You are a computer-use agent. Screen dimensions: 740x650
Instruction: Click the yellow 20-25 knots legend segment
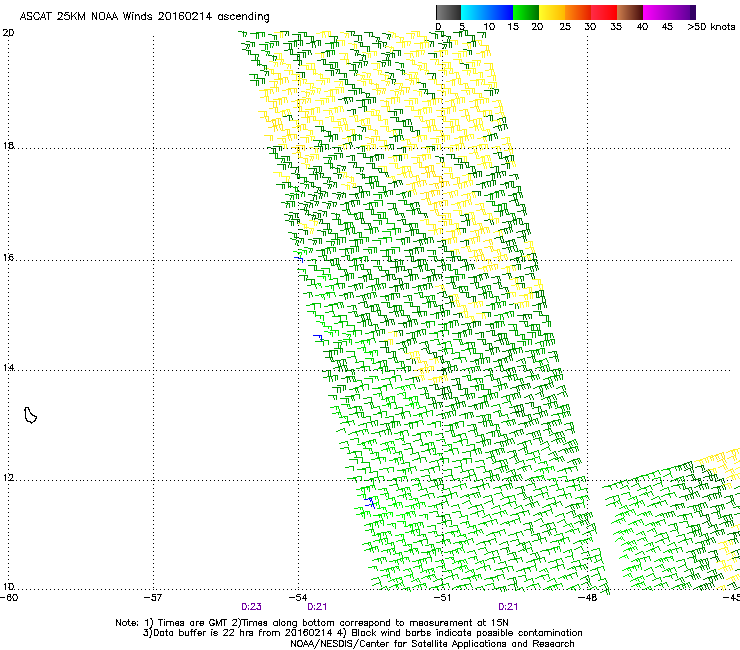click(552, 12)
